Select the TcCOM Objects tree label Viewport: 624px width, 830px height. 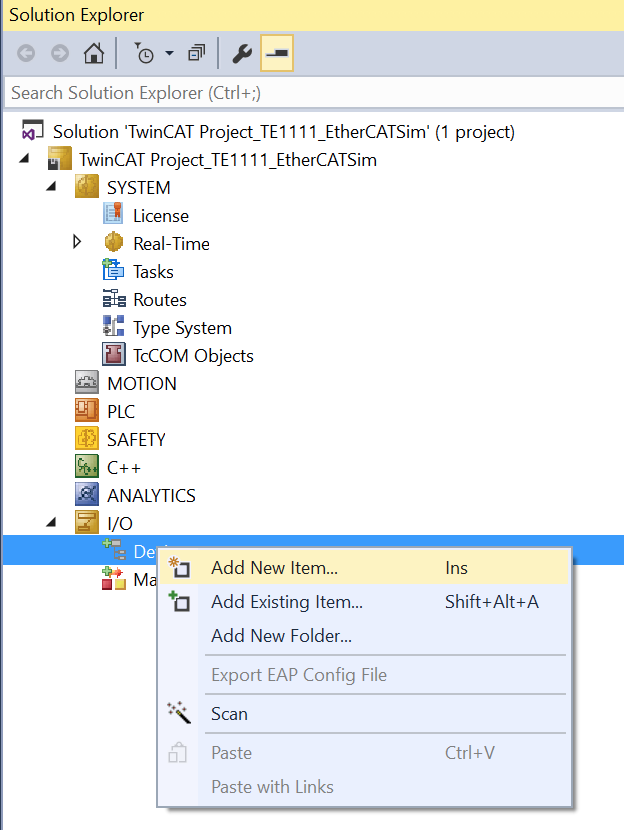[x=194, y=356]
